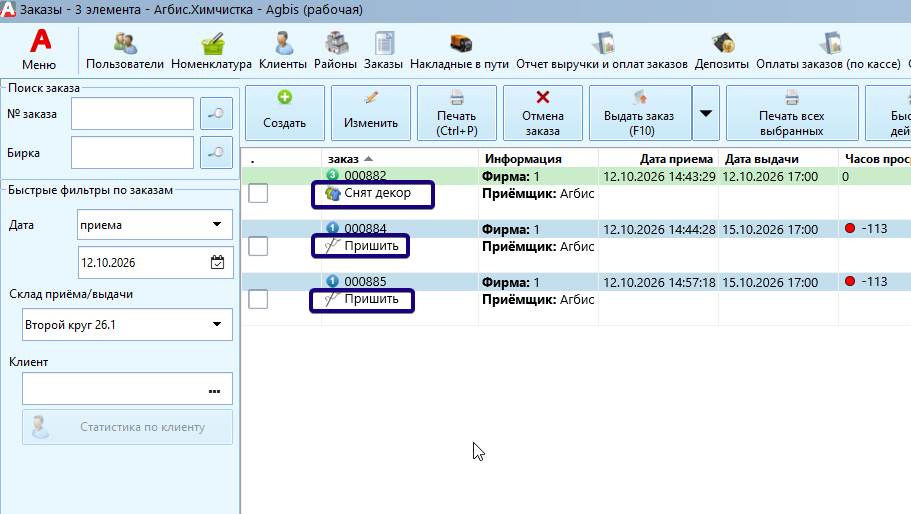Click Пришить status of order 000885

[371, 299]
